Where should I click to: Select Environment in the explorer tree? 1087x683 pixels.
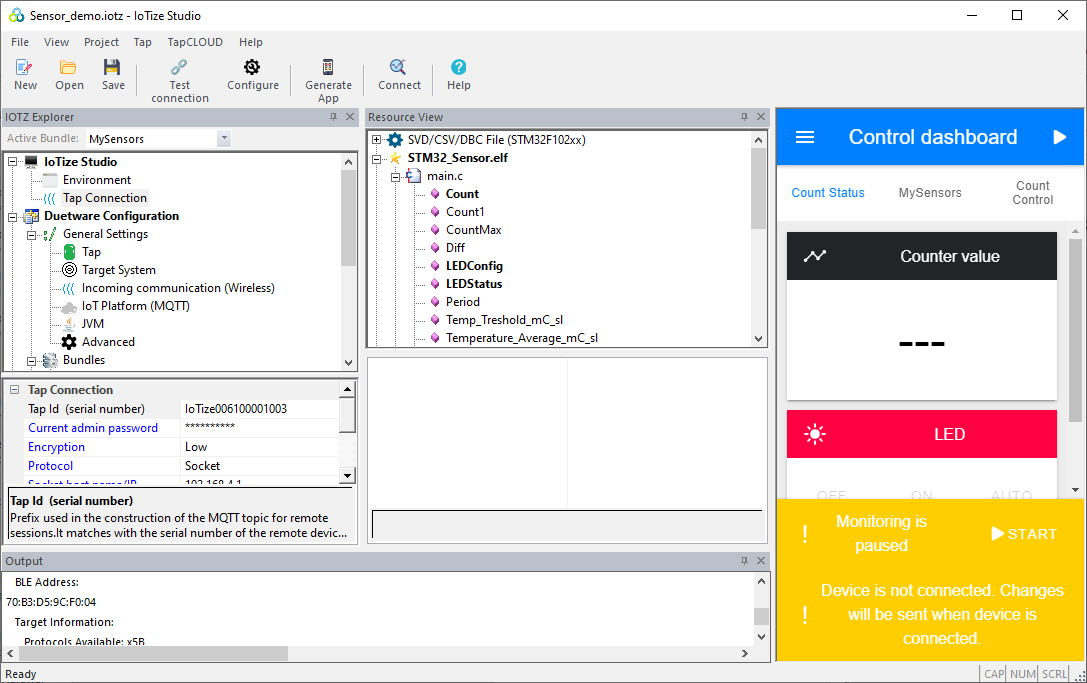point(96,180)
